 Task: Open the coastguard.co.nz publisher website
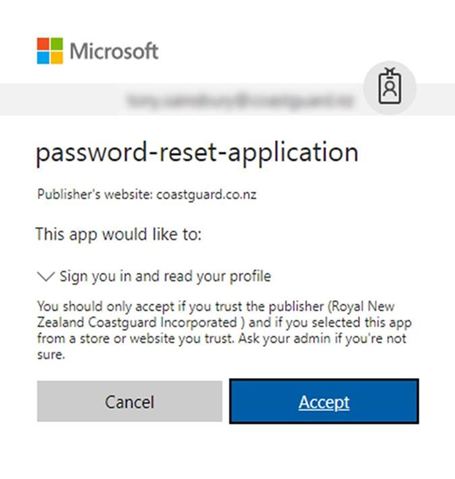206,195
